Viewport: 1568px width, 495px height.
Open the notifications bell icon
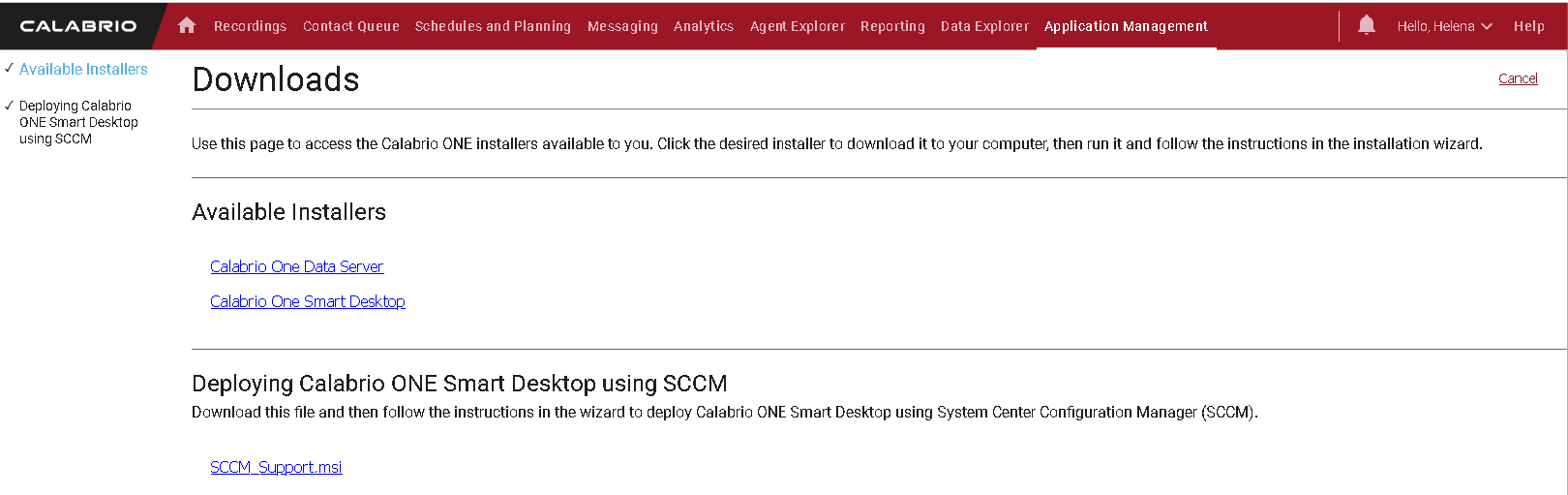(1366, 25)
